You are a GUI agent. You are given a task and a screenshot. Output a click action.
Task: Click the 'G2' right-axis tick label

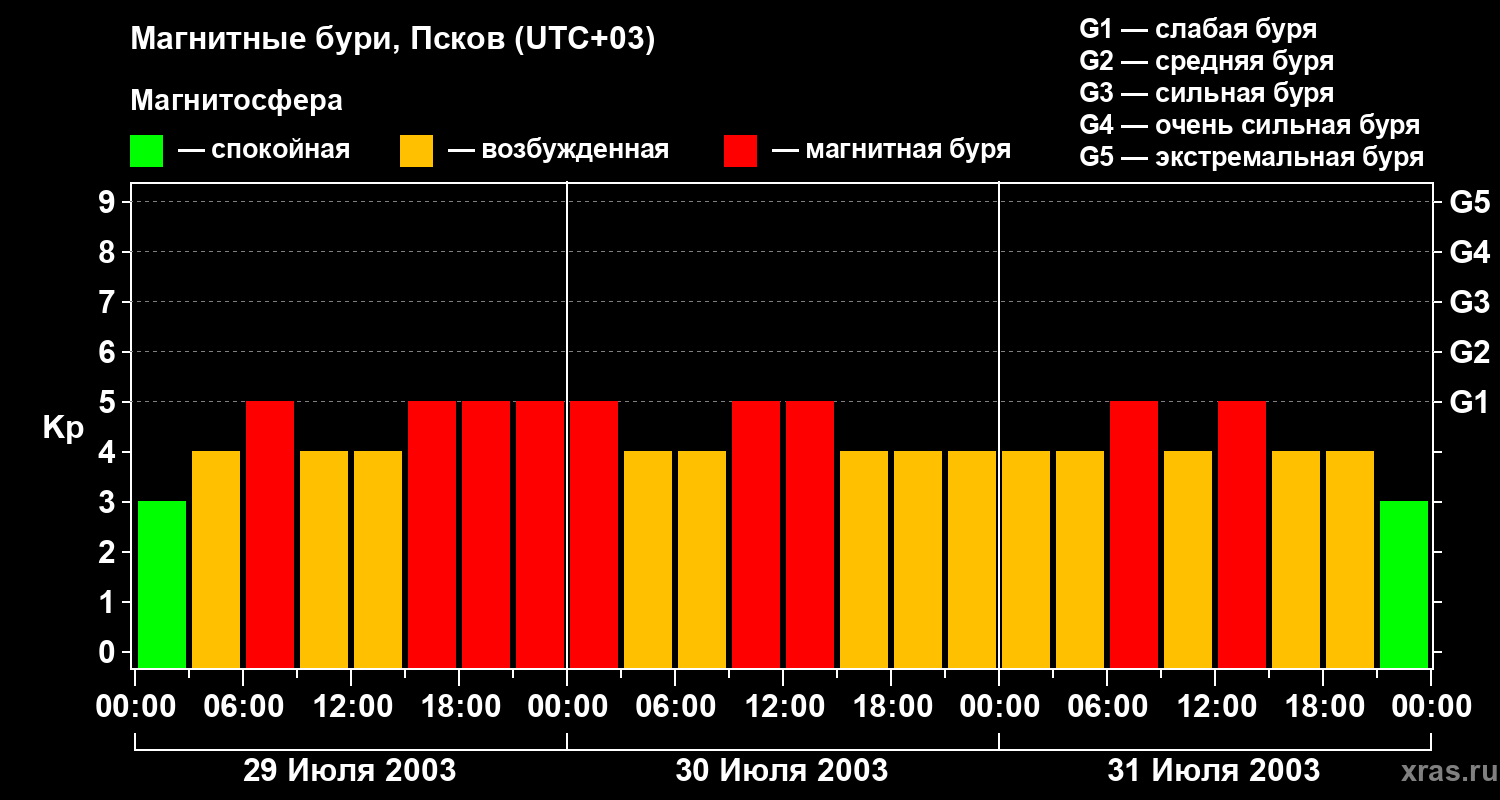click(x=1469, y=352)
